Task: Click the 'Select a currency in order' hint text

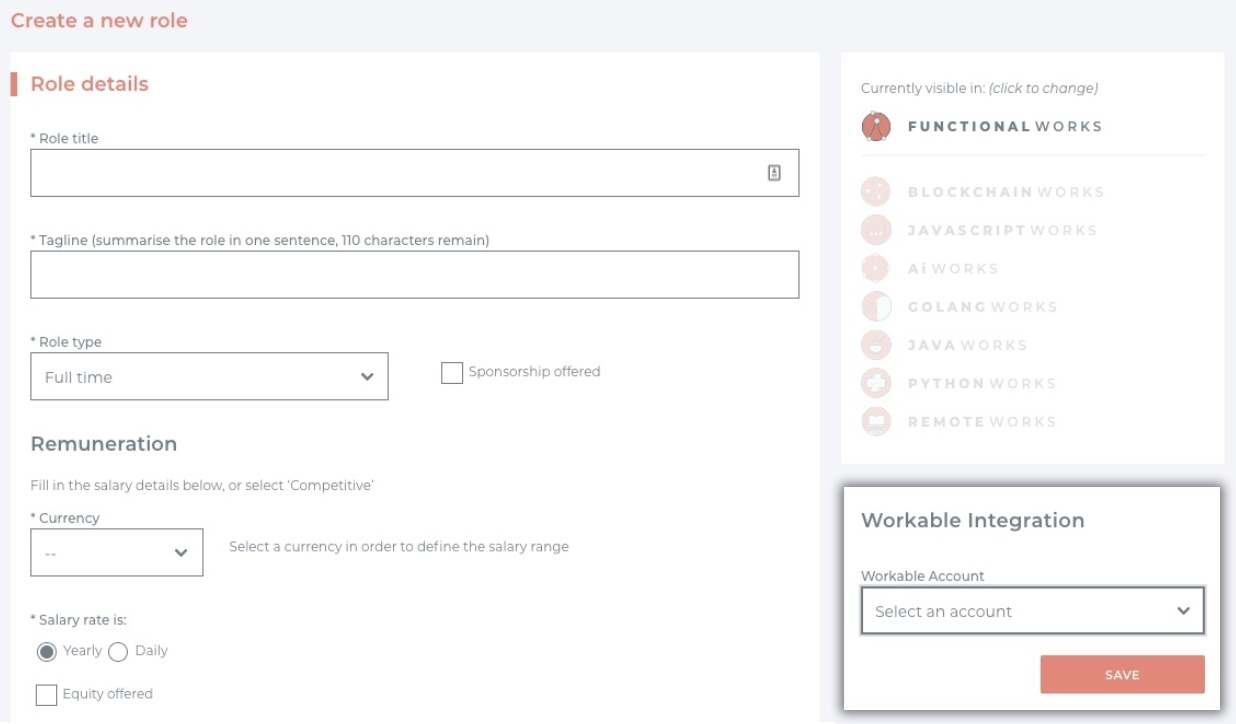Action: tap(399, 547)
